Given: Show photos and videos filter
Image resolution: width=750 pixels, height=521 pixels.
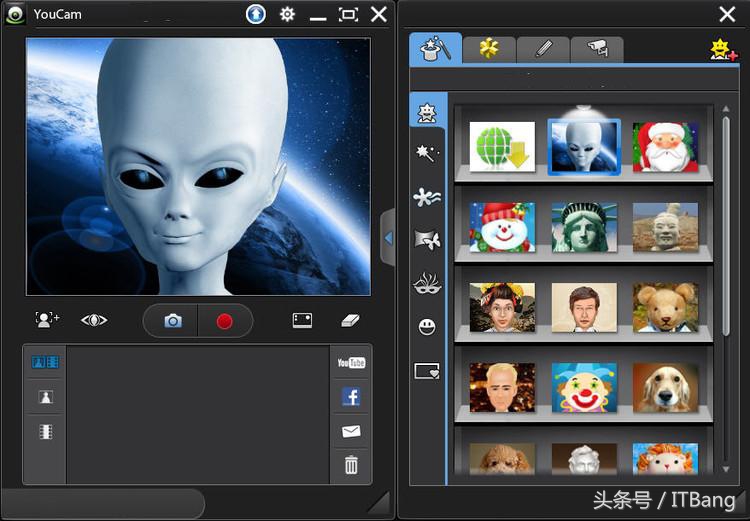Looking at the screenshot, I should (46, 362).
